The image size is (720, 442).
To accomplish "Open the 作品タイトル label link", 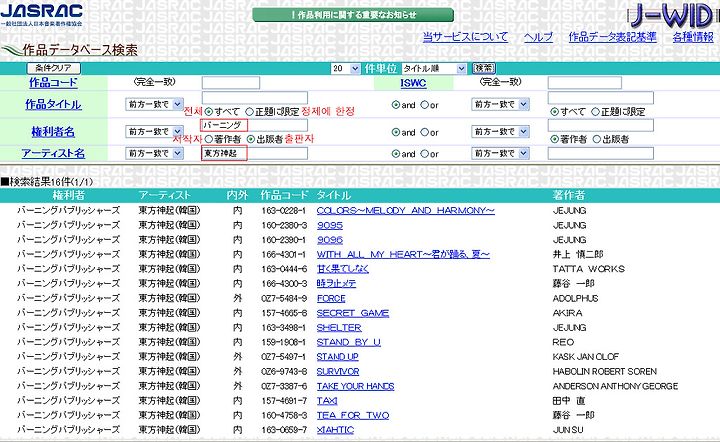I will pyautogui.click(x=53, y=105).
